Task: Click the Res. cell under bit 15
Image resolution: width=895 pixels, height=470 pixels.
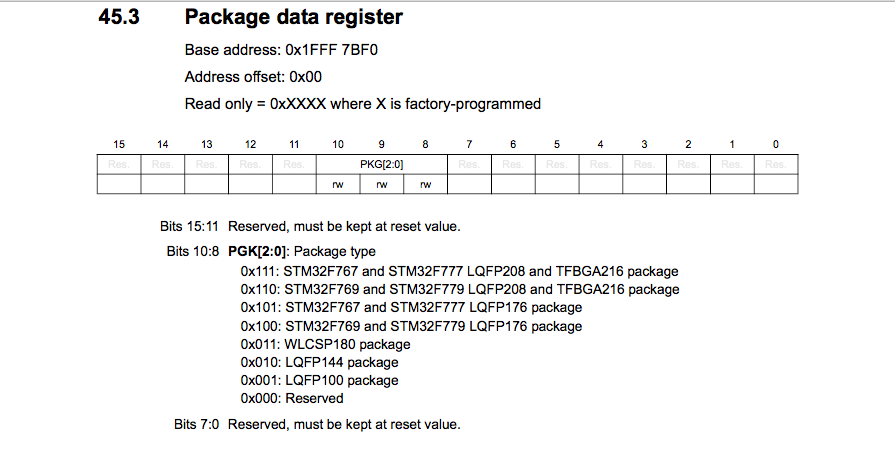Action: (119, 164)
